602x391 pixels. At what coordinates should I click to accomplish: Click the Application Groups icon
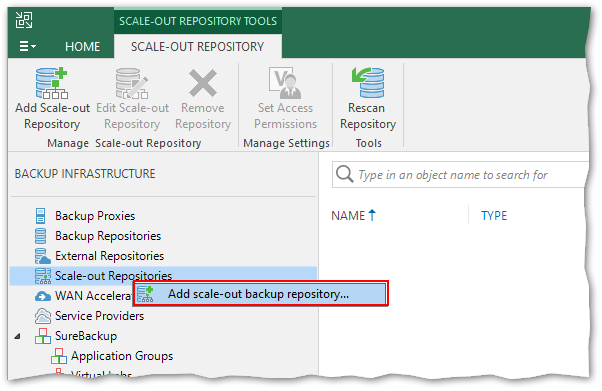coord(59,356)
